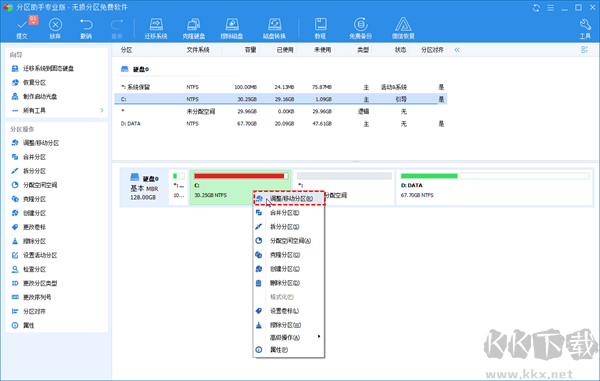Viewport: 600px width, 381px height.
Task: Select 克隆分区 in the context menu
Action: pos(289,255)
